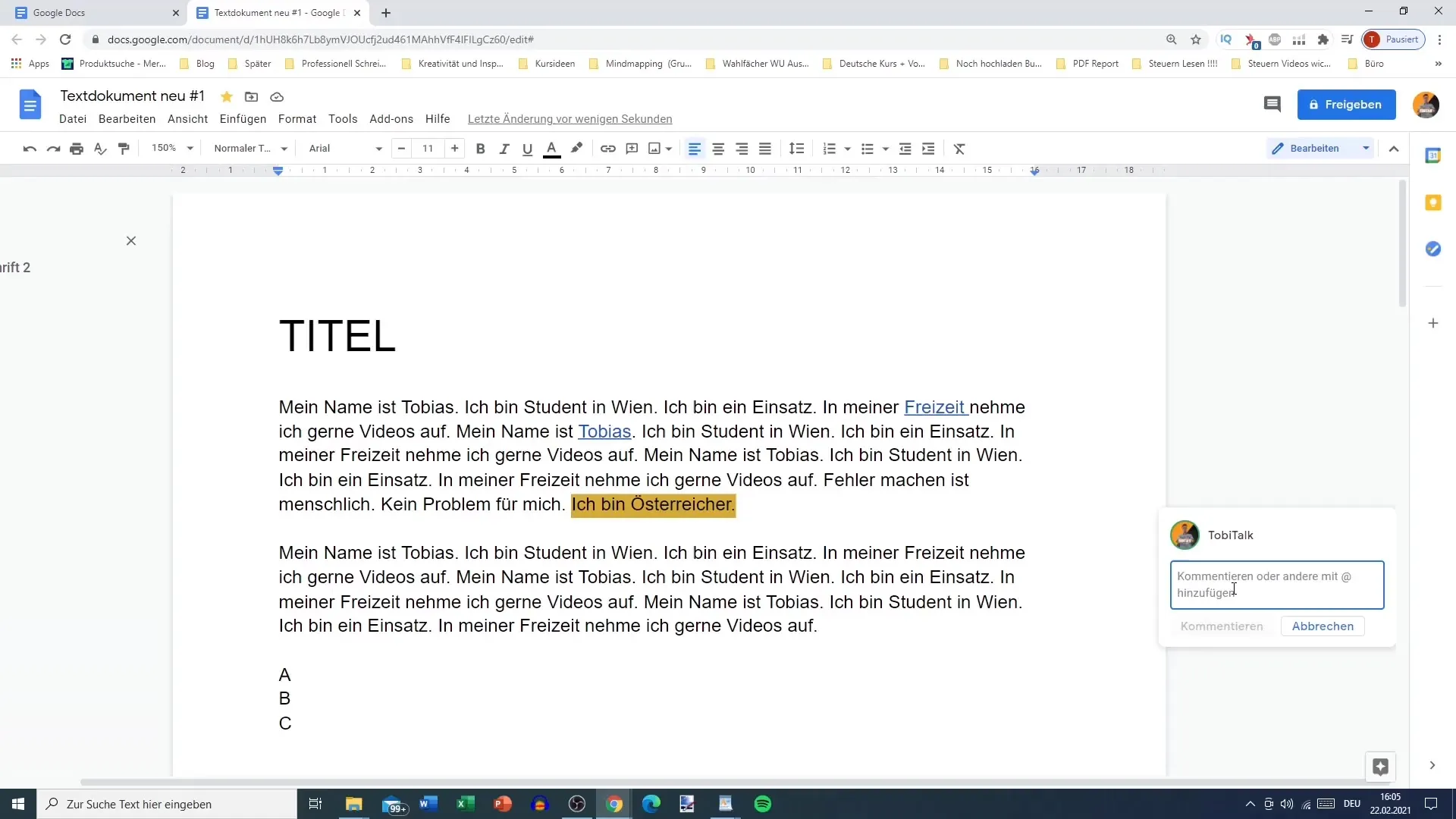Click the insert link icon
The height and width of the screenshot is (819, 1456).
pos(608,148)
